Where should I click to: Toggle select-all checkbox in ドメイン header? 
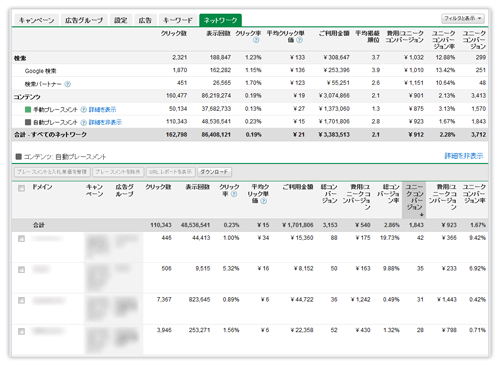pyautogui.click(x=21, y=188)
